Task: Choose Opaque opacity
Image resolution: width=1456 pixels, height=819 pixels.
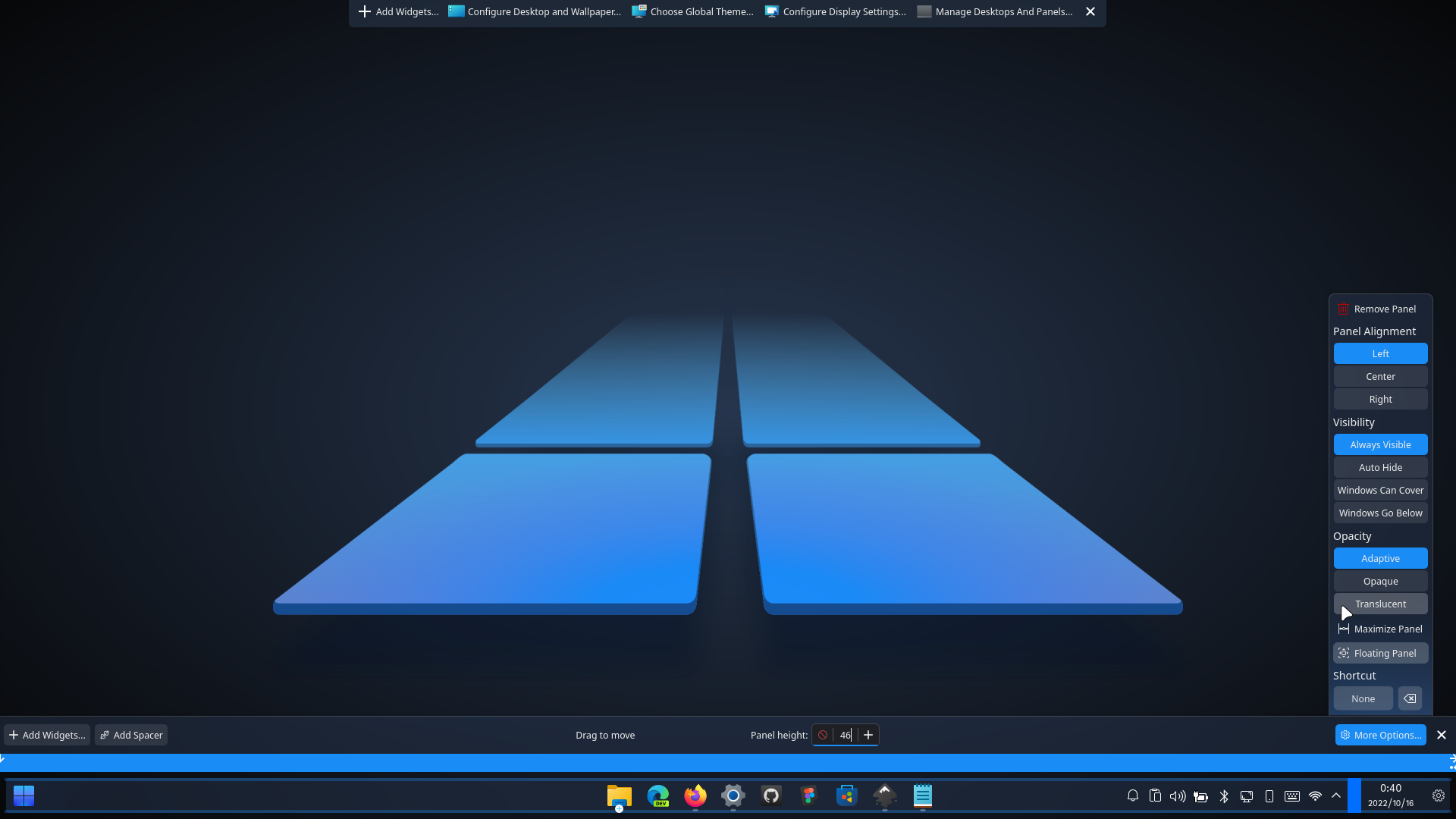Action: [1380, 581]
